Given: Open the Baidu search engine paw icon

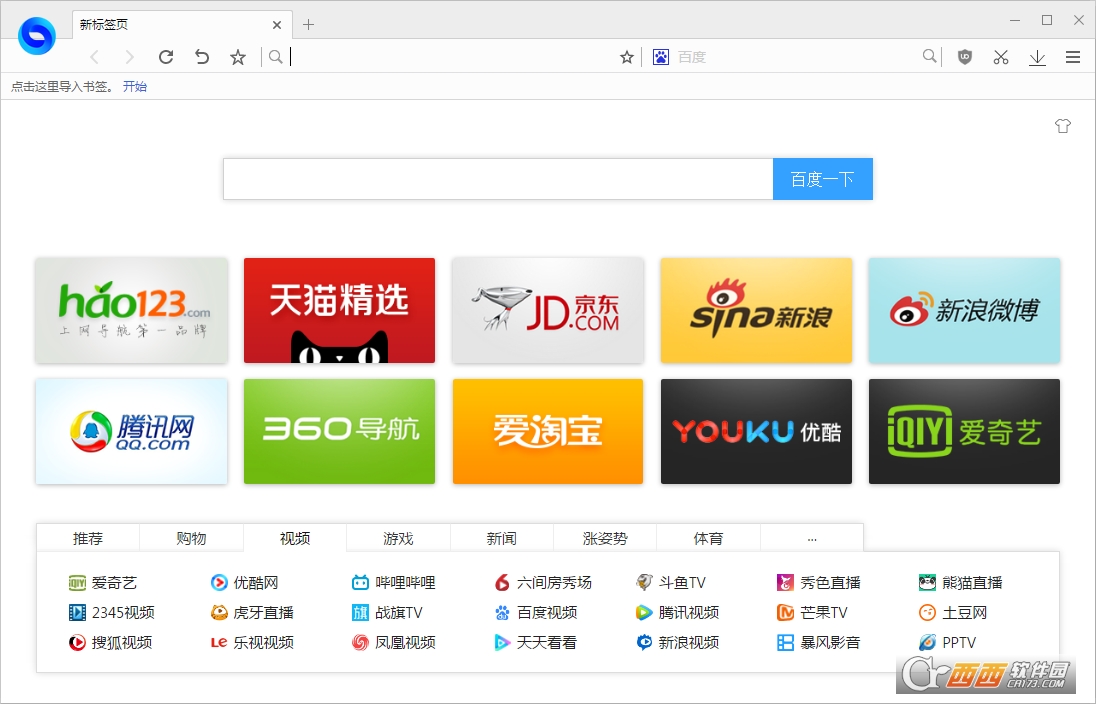Looking at the screenshot, I should point(661,57).
